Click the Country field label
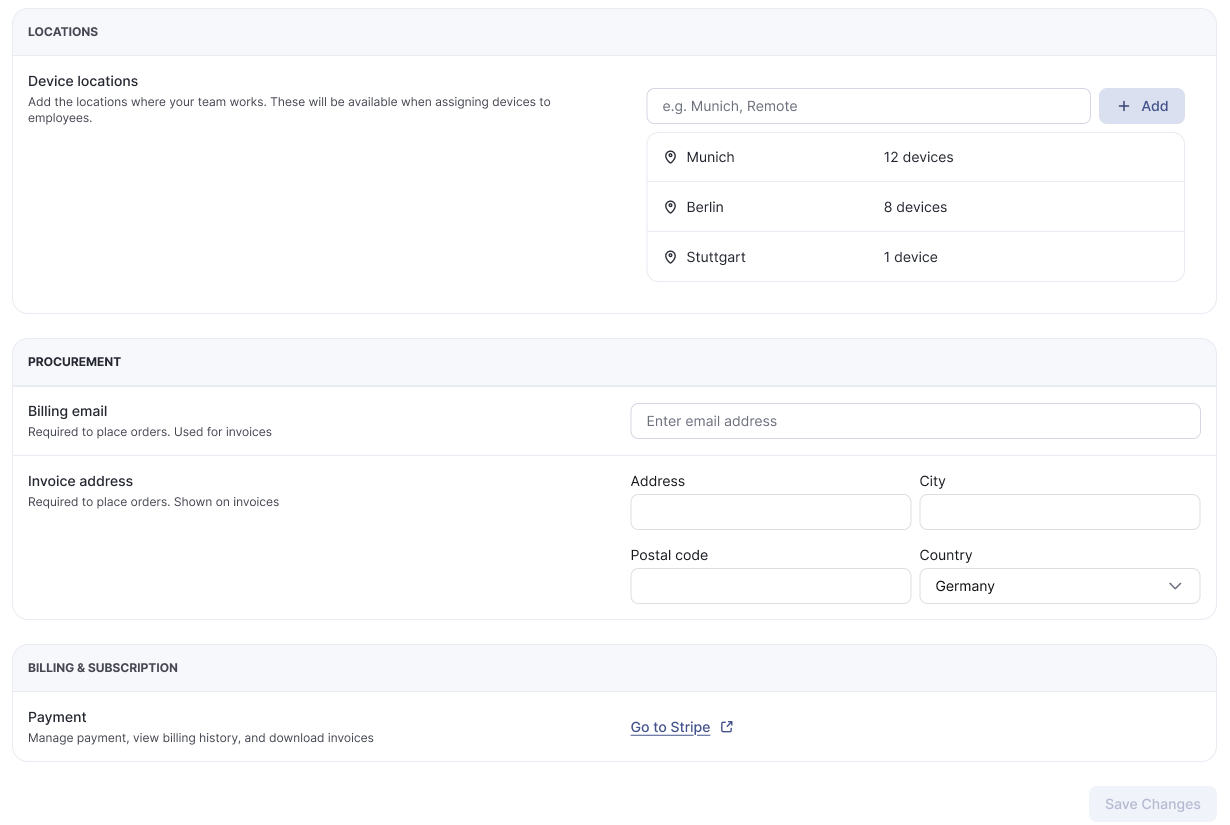1230x825 pixels. point(946,555)
